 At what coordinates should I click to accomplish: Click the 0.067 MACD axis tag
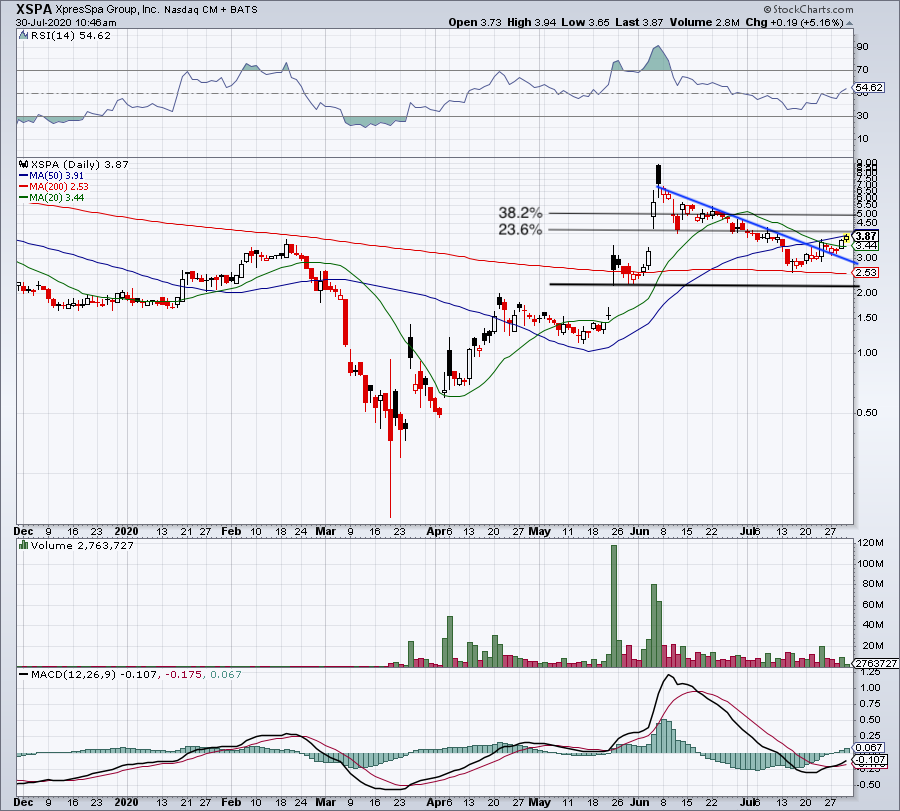pyautogui.click(x=869, y=747)
